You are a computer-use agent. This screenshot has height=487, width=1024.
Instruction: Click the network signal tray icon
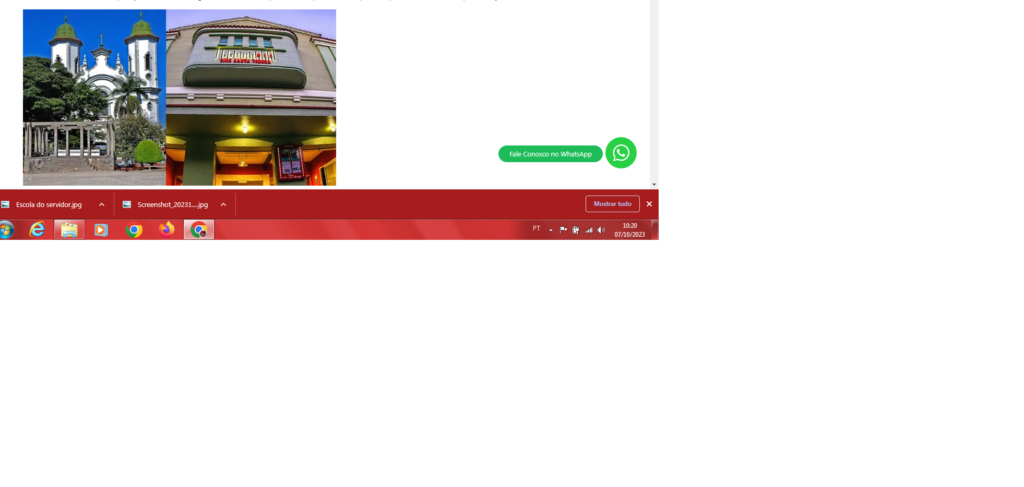point(588,230)
